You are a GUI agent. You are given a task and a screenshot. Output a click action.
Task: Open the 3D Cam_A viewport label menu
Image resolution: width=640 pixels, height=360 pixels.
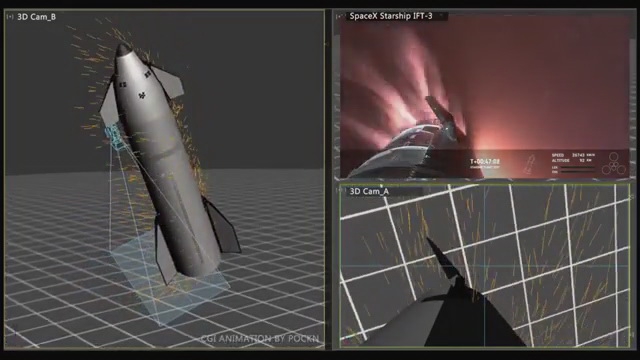369,191
